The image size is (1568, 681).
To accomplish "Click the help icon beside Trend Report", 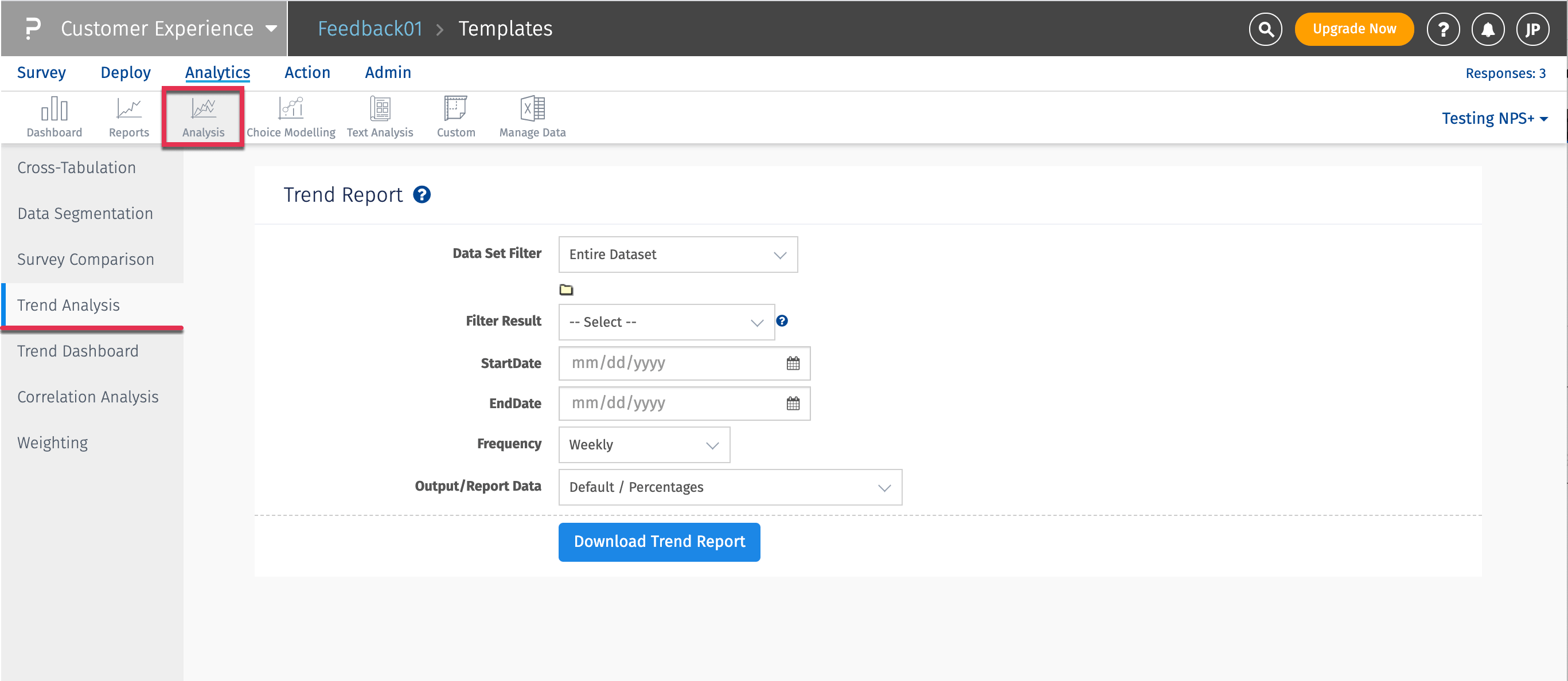I will [422, 195].
